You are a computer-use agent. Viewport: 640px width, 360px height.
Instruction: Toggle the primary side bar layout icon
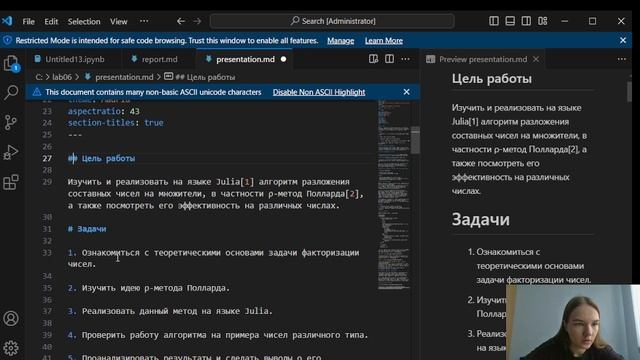tap(494, 21)
